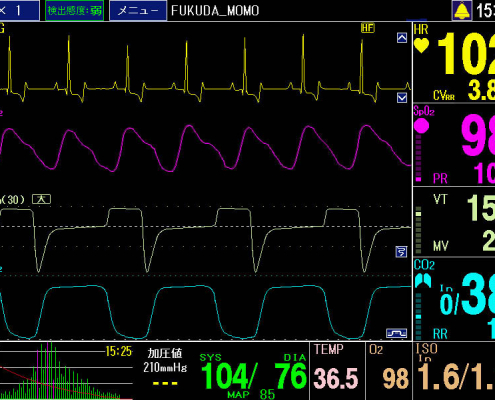495x400 pixels.
Task: Open the メニュー menu button
Action: pyautogui.click(x=138, y=11)
